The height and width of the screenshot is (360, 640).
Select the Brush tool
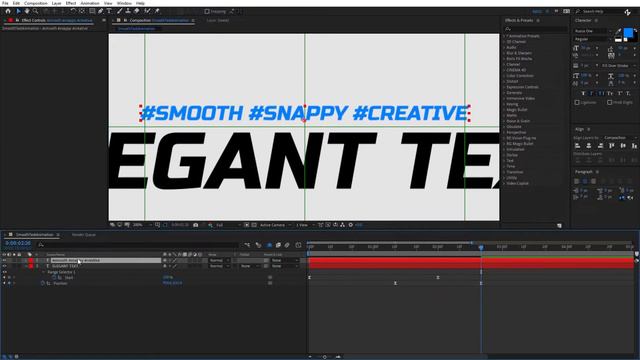[x=120, y=11]
